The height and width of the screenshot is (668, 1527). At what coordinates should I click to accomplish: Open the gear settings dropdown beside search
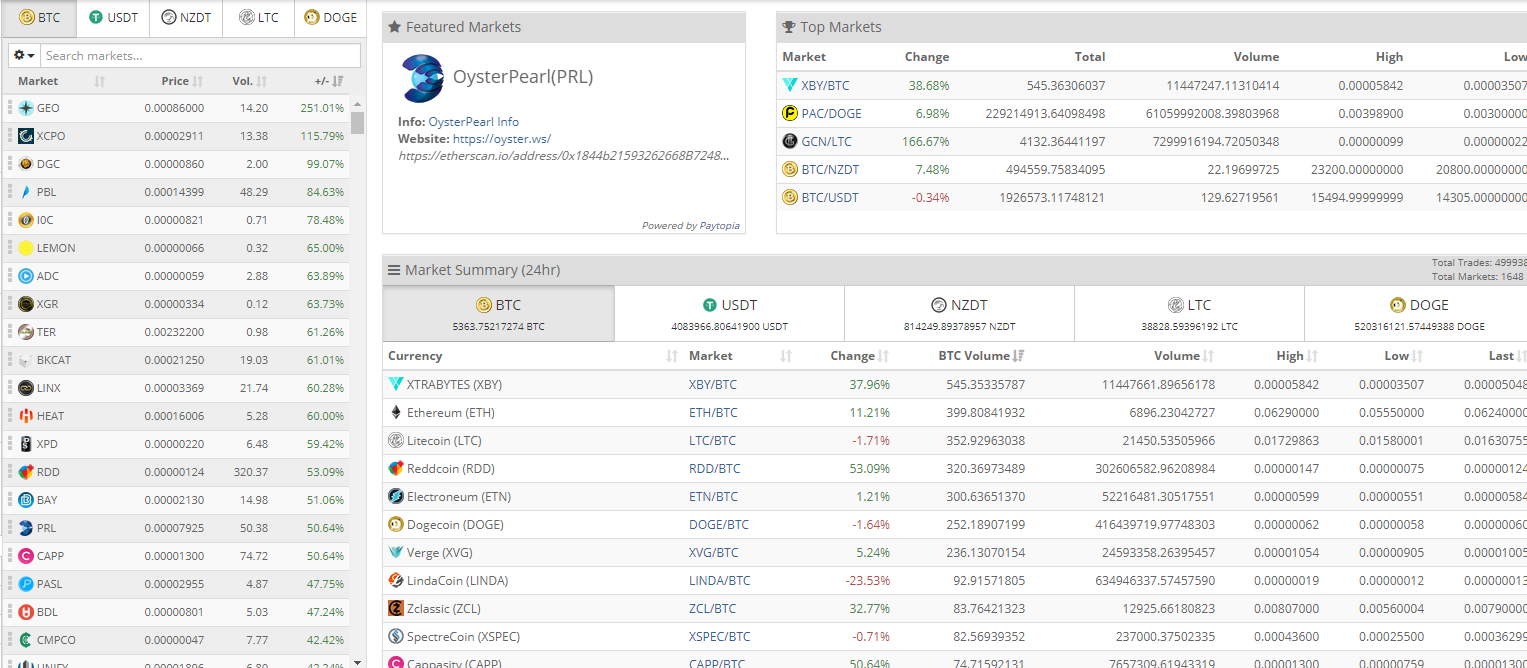point(24,56)
